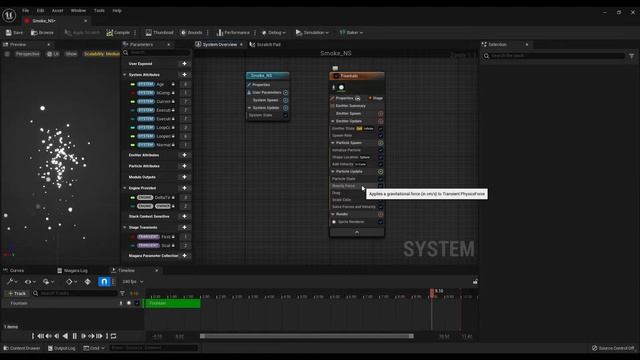Open the Edit menu
Screen dimensions: 640x360
coord(40,11)
